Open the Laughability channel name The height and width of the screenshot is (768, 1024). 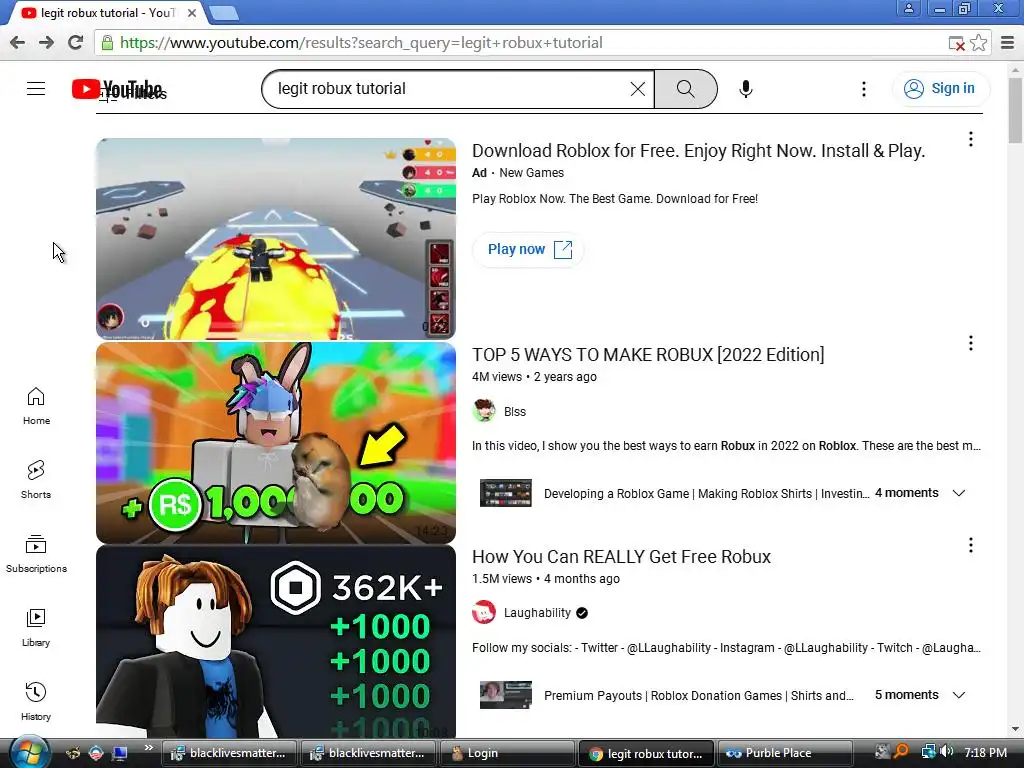pos(537,613)
